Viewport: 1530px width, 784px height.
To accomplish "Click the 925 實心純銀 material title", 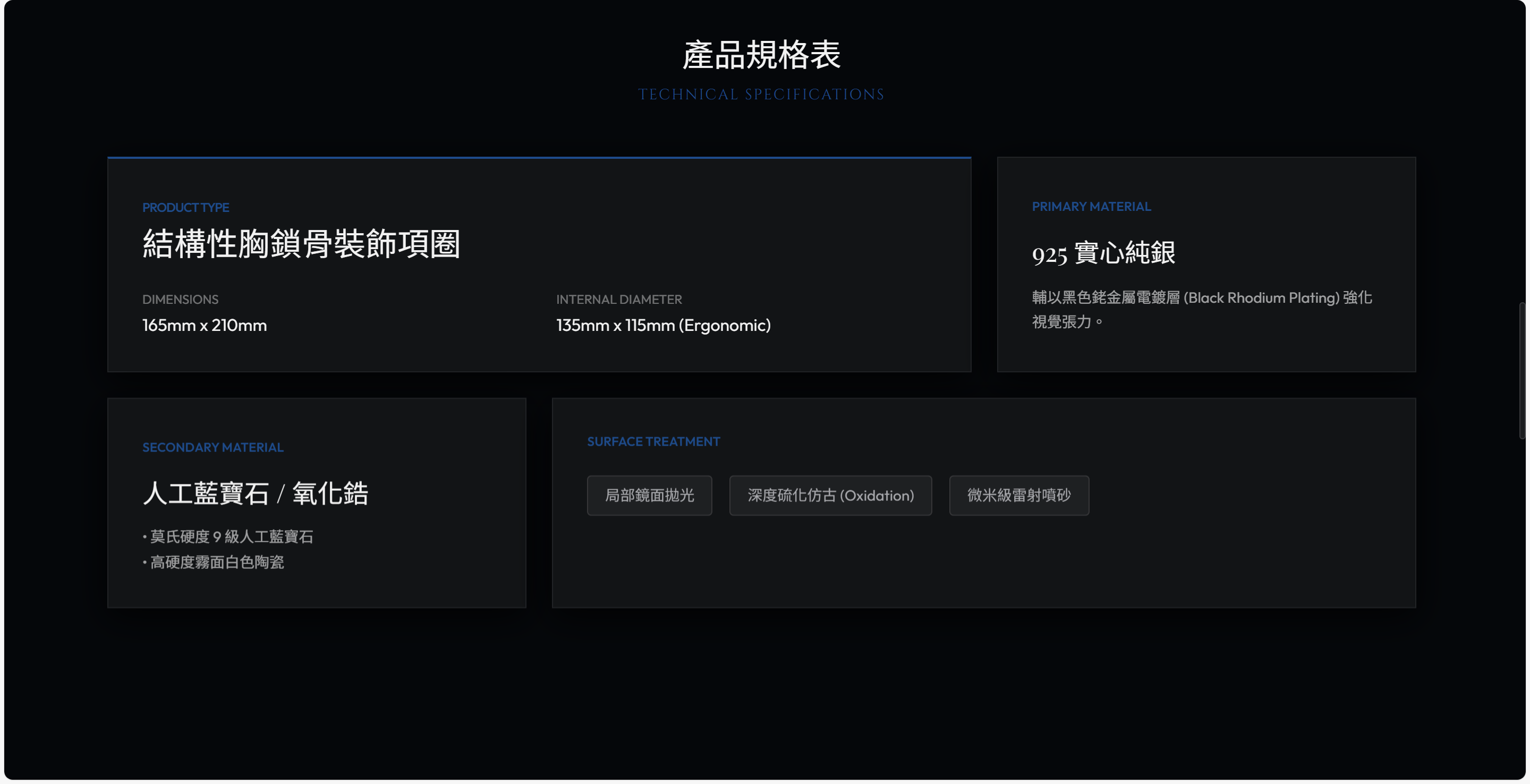I will pyautogui.click(x=1103, y=253).
